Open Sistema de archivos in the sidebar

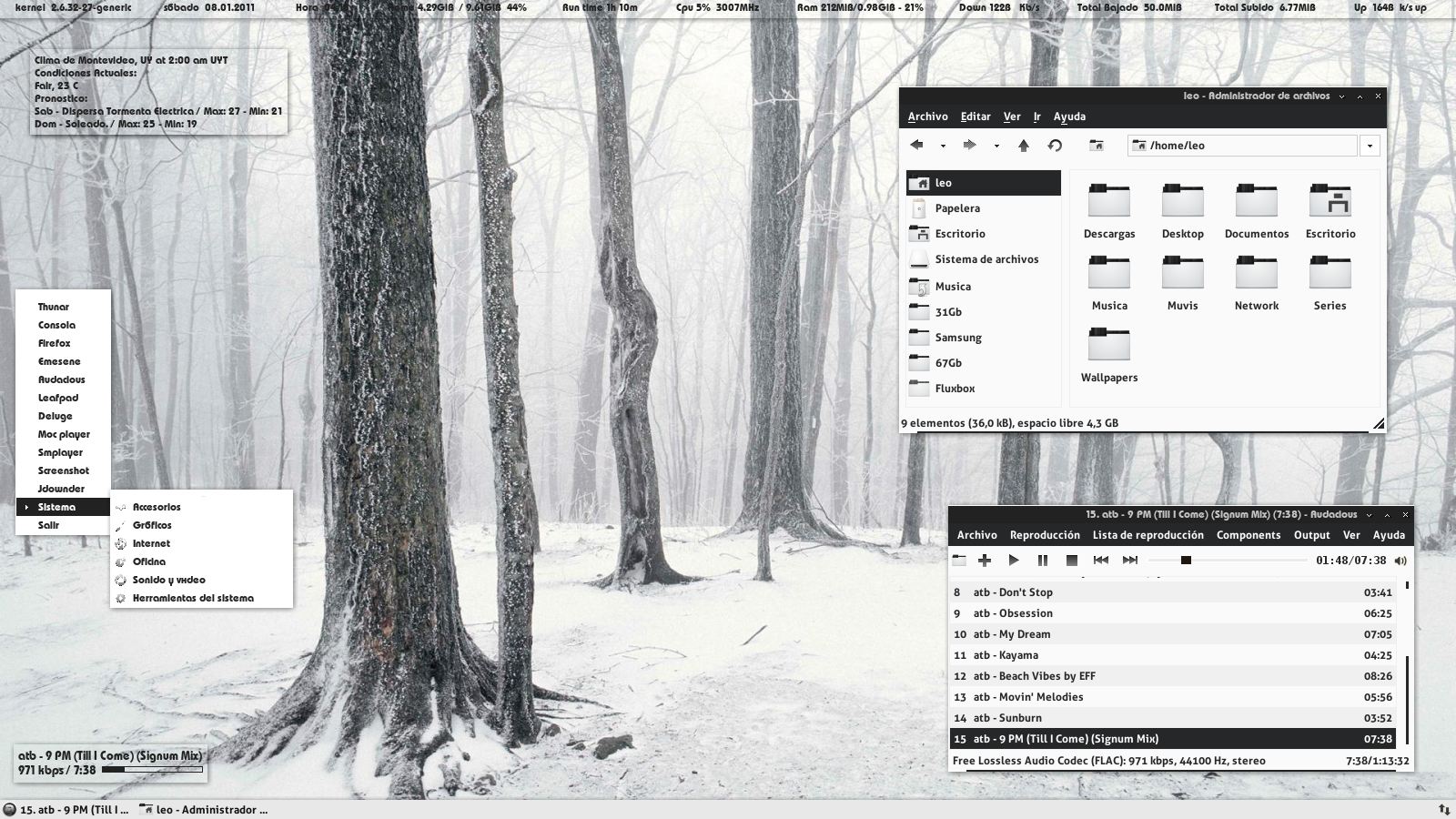(x=984, y=259)
